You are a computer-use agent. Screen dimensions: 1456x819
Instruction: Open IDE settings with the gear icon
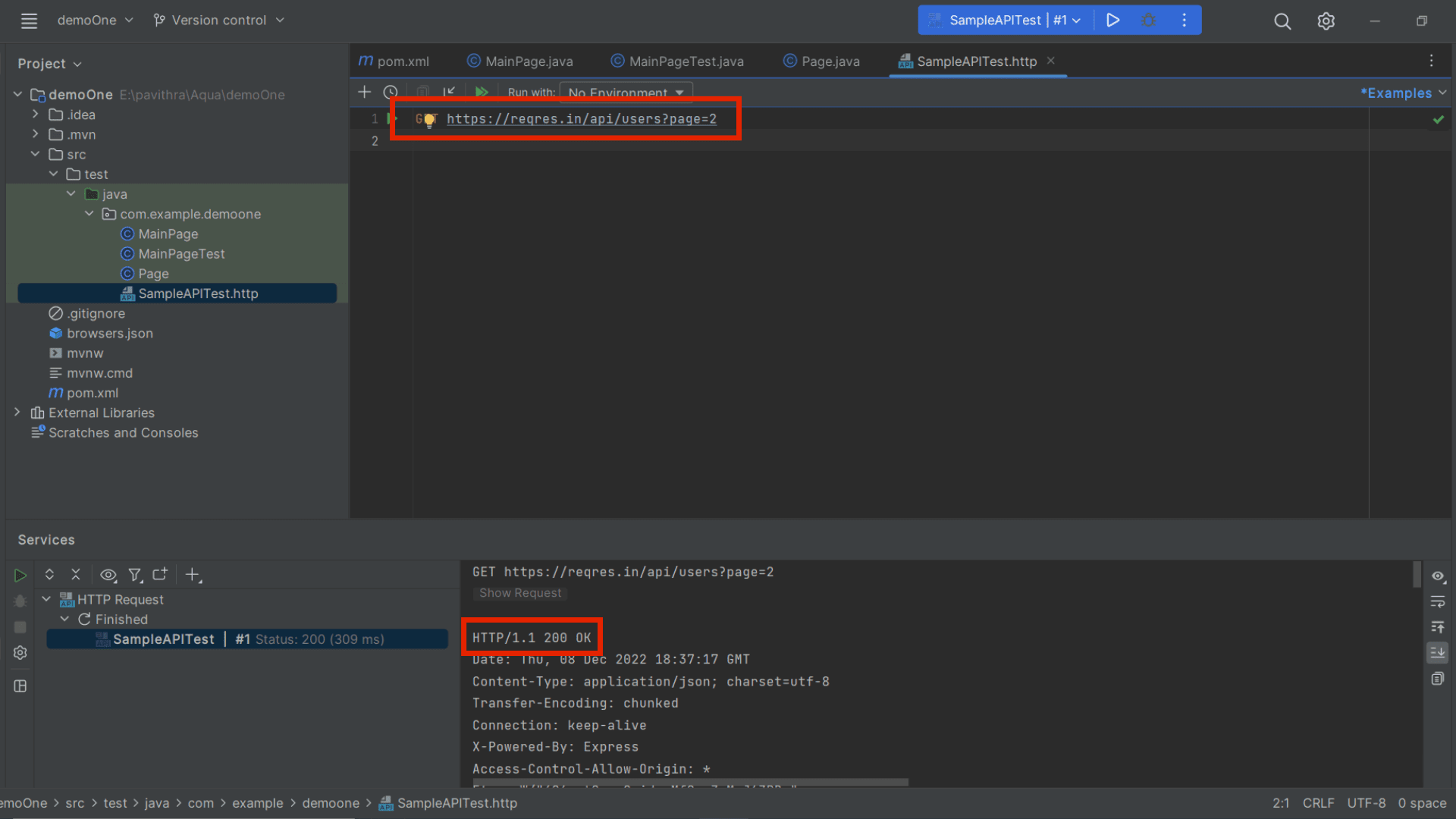[x=1326, y=21]
